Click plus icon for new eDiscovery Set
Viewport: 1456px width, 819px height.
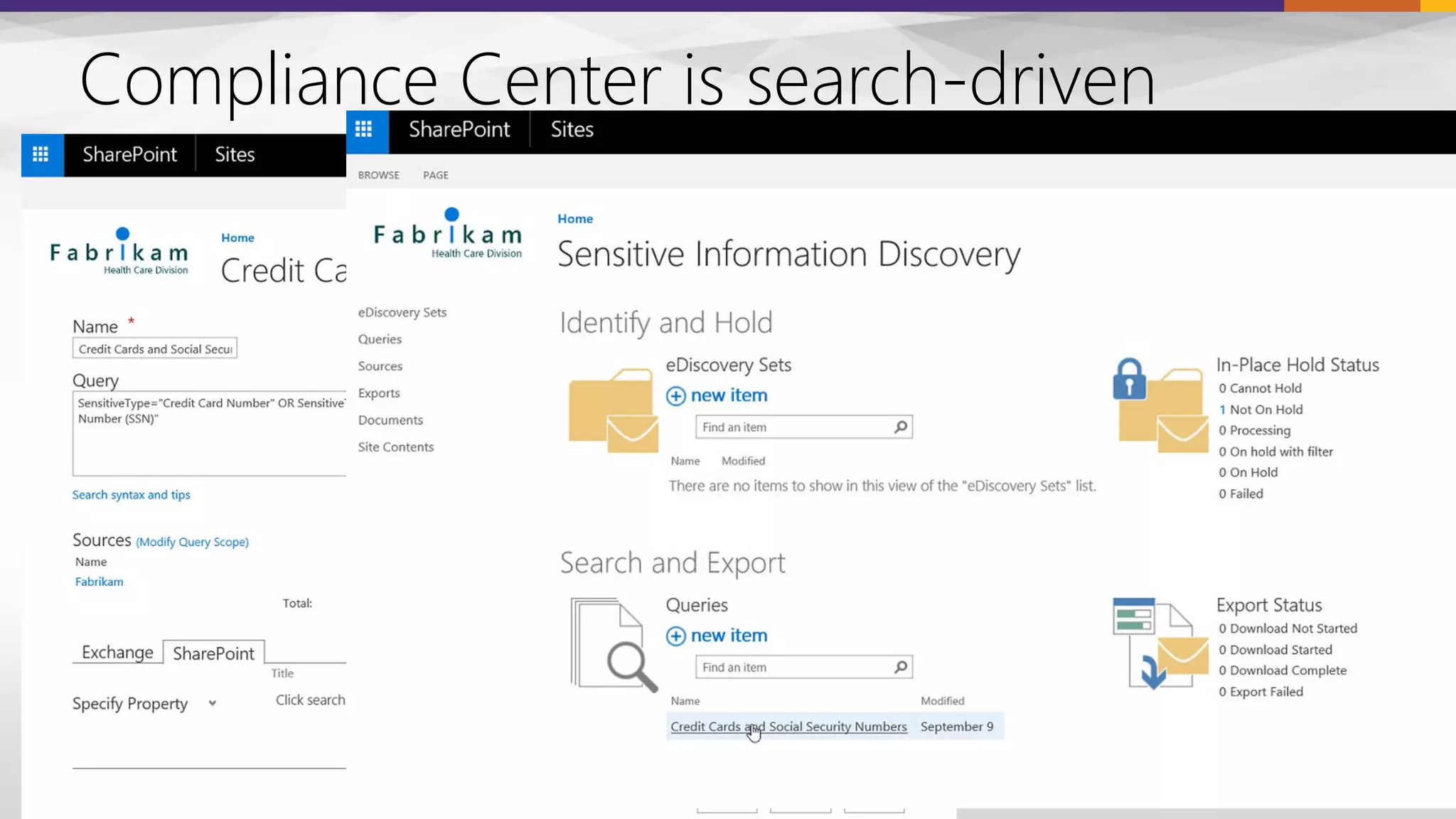[675, 396]
